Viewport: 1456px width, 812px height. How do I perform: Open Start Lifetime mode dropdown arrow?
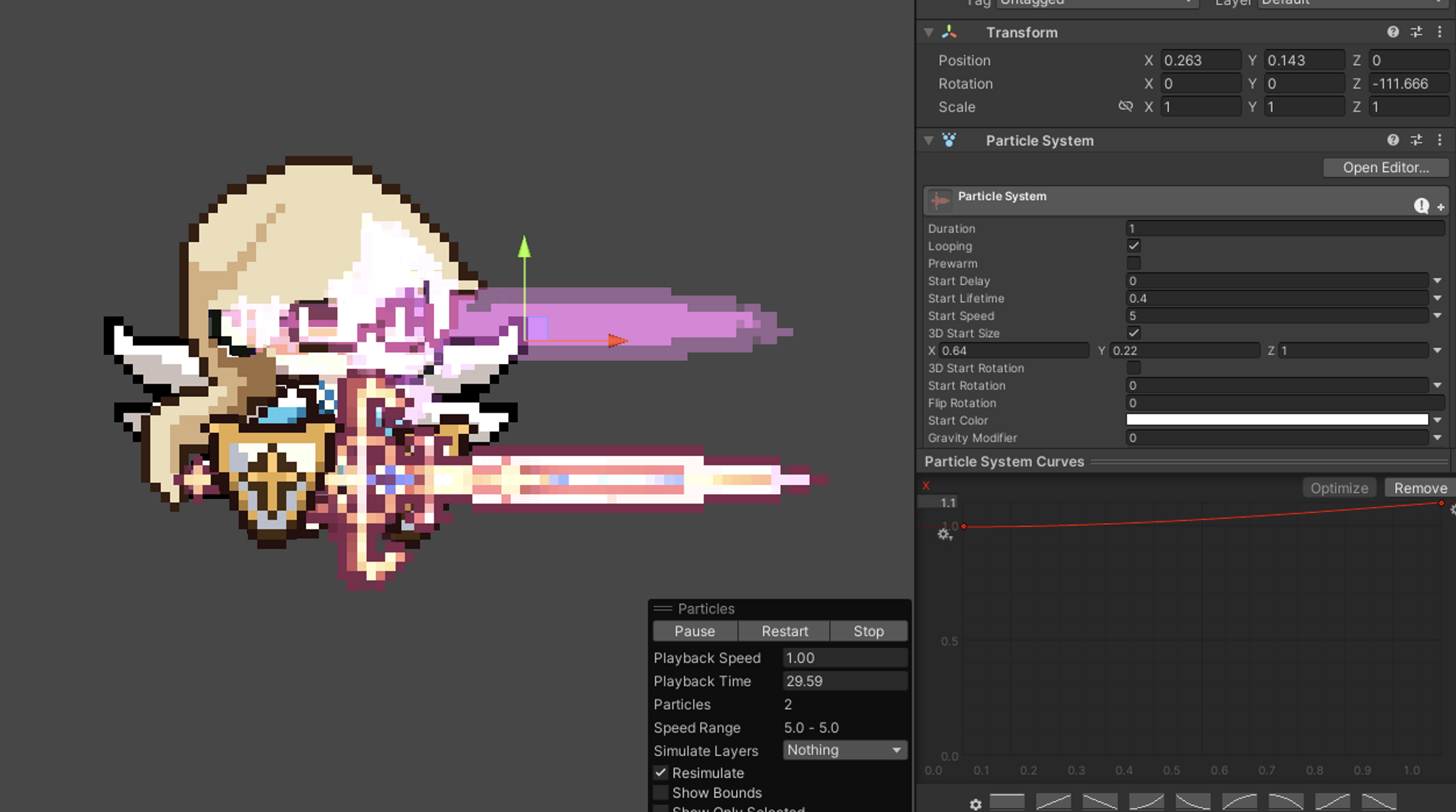1438,298
